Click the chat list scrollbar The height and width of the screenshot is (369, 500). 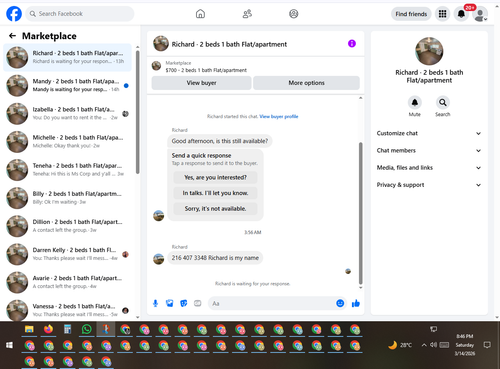point(138,112)
